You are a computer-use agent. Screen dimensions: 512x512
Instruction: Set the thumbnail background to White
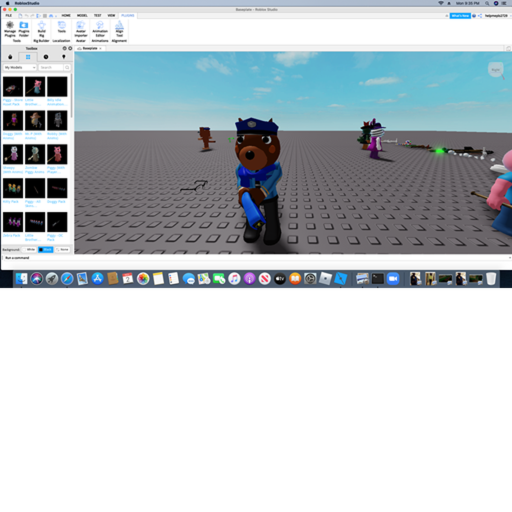point(29,249)
